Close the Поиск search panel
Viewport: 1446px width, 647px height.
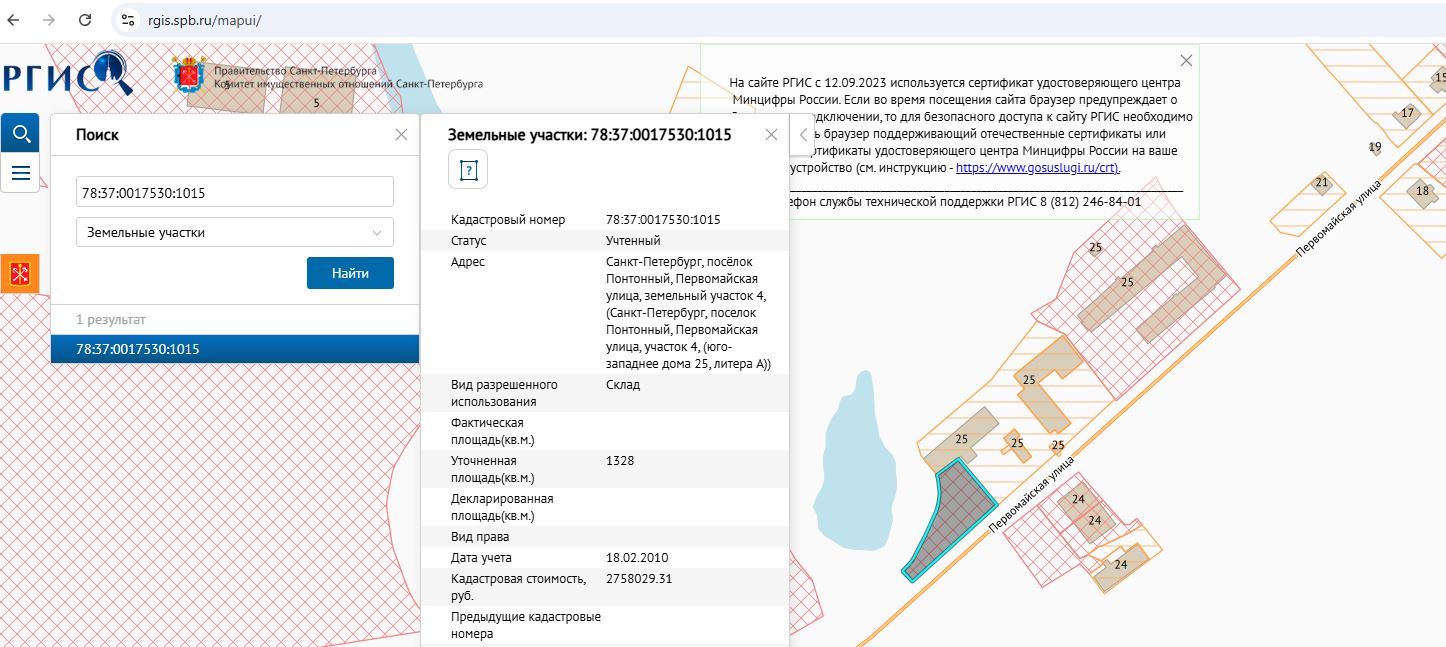pos(401,134)
